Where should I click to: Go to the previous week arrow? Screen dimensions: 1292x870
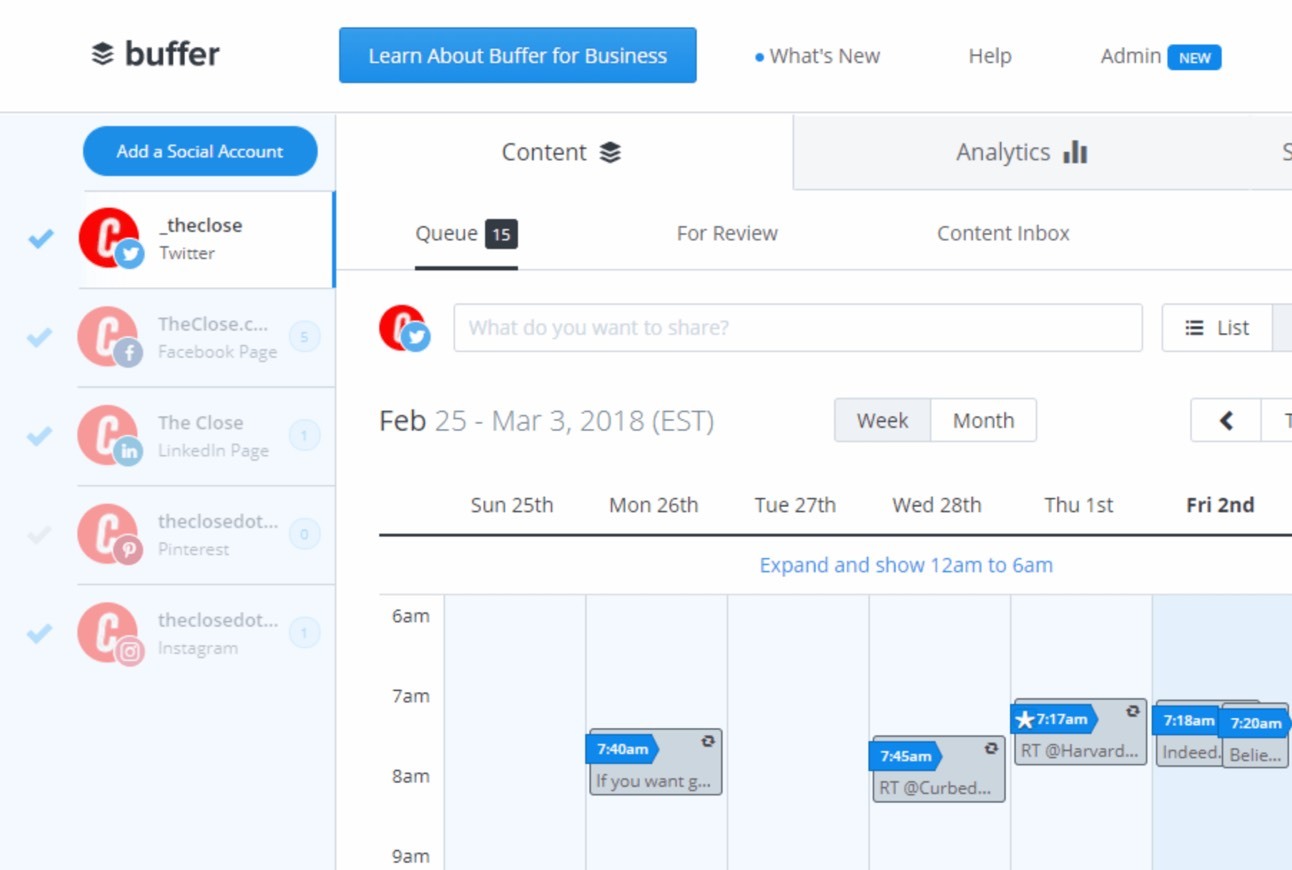point(1226,421)
